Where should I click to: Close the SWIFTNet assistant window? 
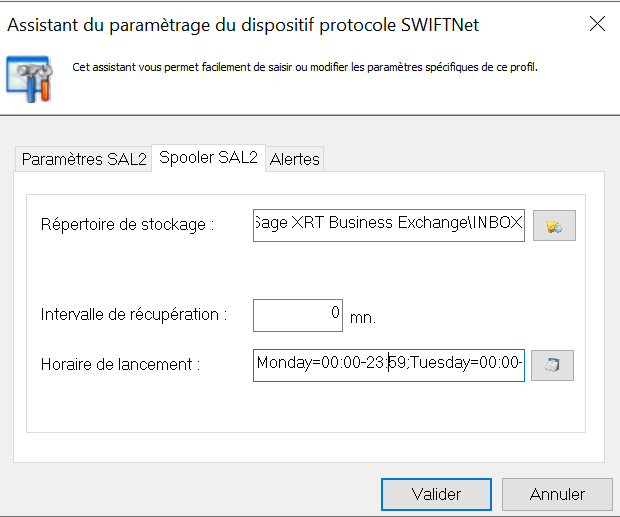597,24
